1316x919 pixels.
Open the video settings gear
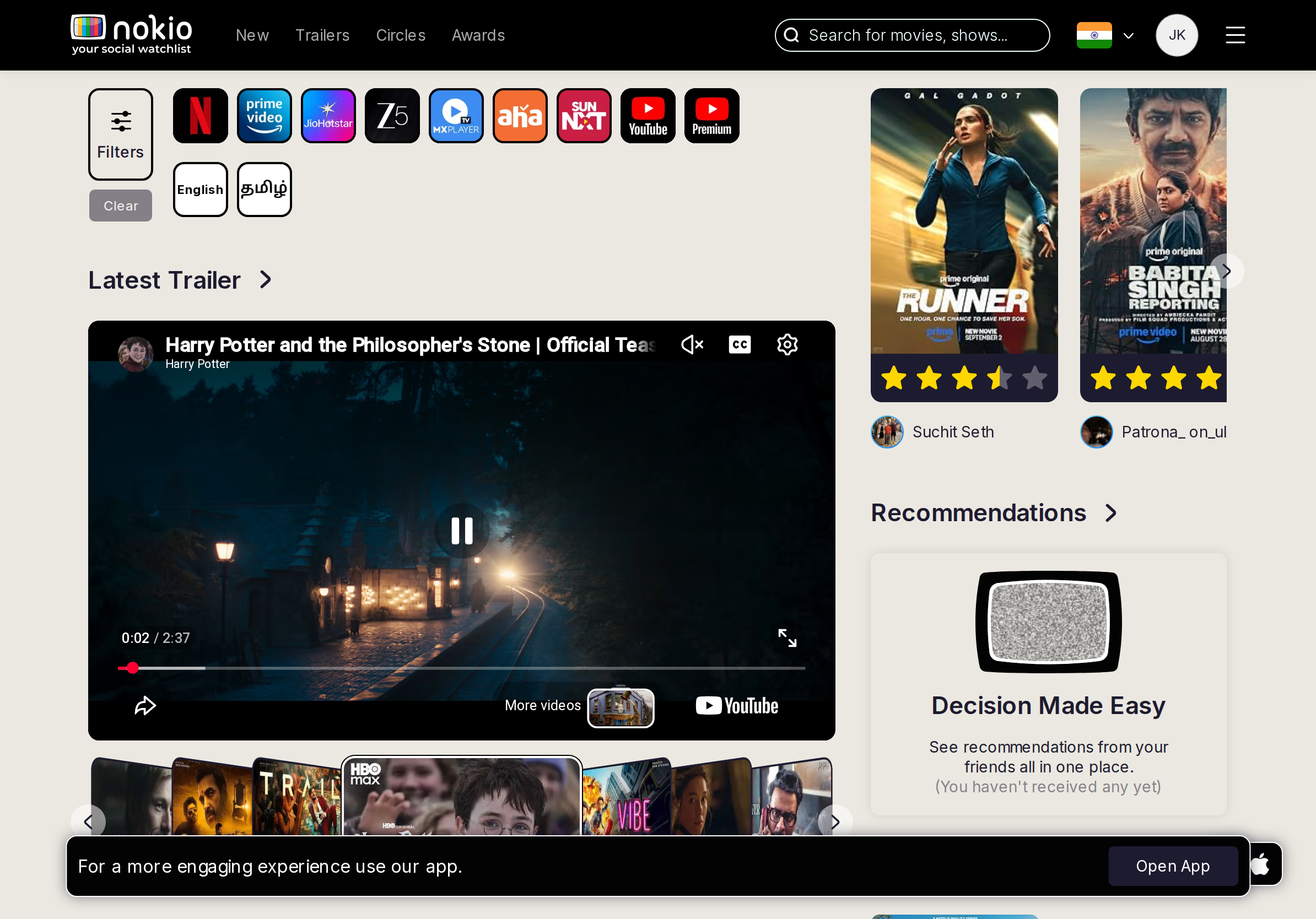click(787, 344)
